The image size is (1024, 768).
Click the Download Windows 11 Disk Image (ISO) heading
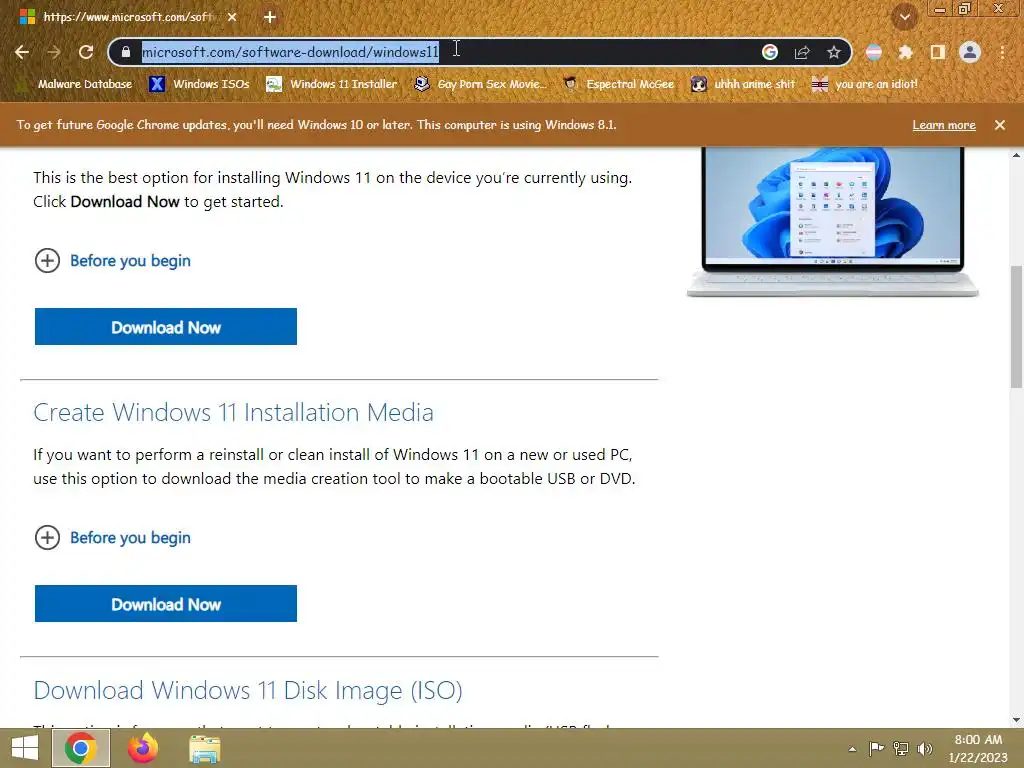pos(248,690)
